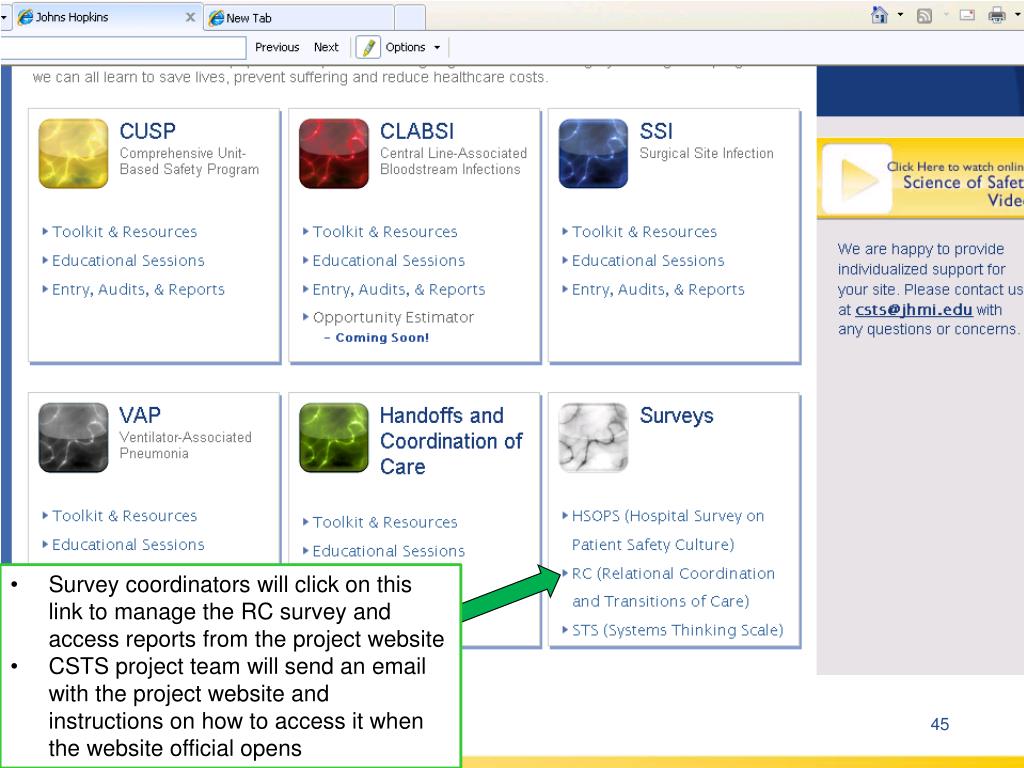Click CLABSI Opportunity Estimator item
The image size is (1024, 768).
pos(393,317)
